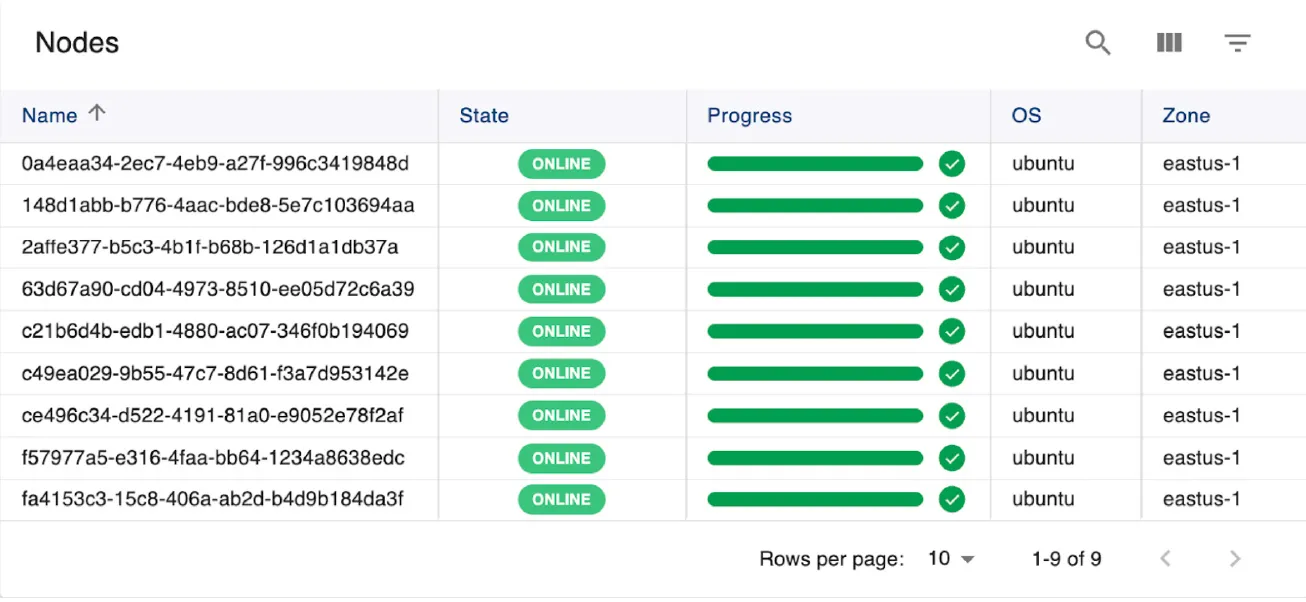This screenshot has width=1306, height=602.
Task: Select node fa4153c3-15c8-406a-ab2d-b4d9b184da3f
Action: click(x=213, y=499)
